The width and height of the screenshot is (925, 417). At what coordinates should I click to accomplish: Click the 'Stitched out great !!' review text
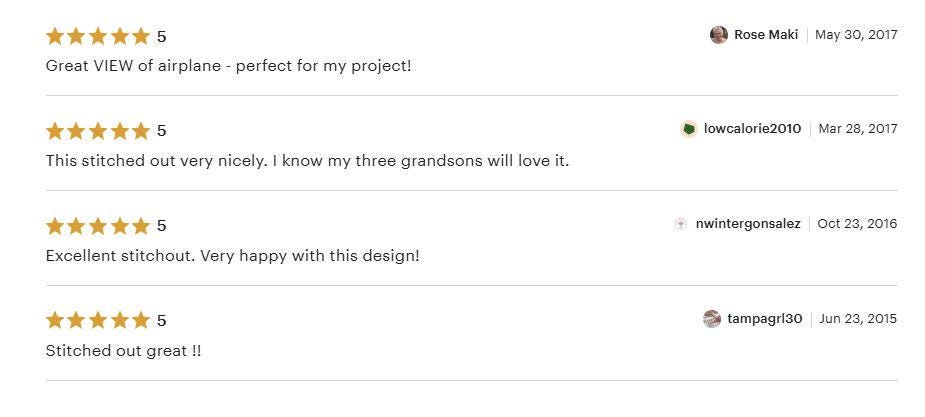[123, 351]
